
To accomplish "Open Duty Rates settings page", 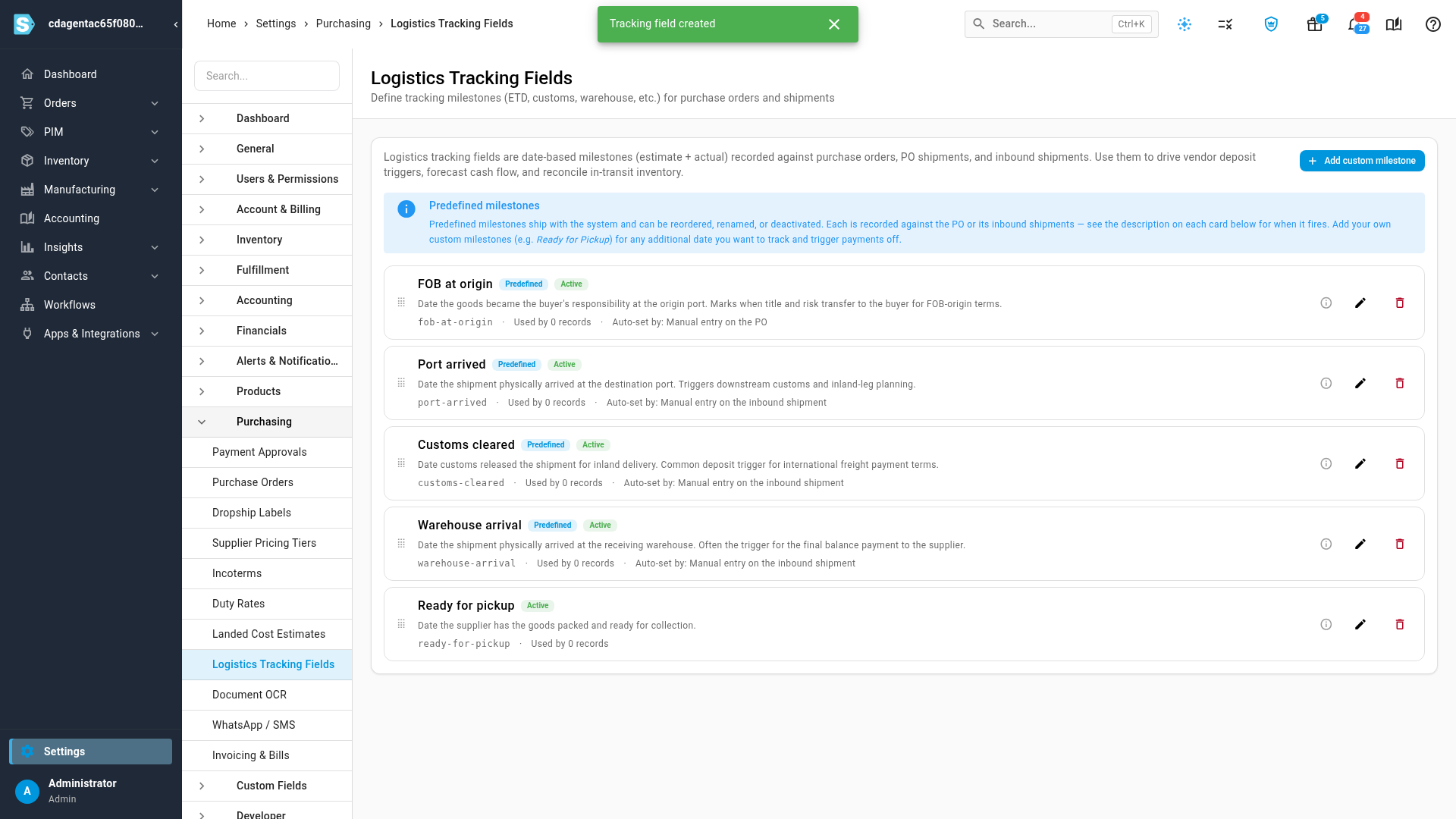I will pos(267,604).
